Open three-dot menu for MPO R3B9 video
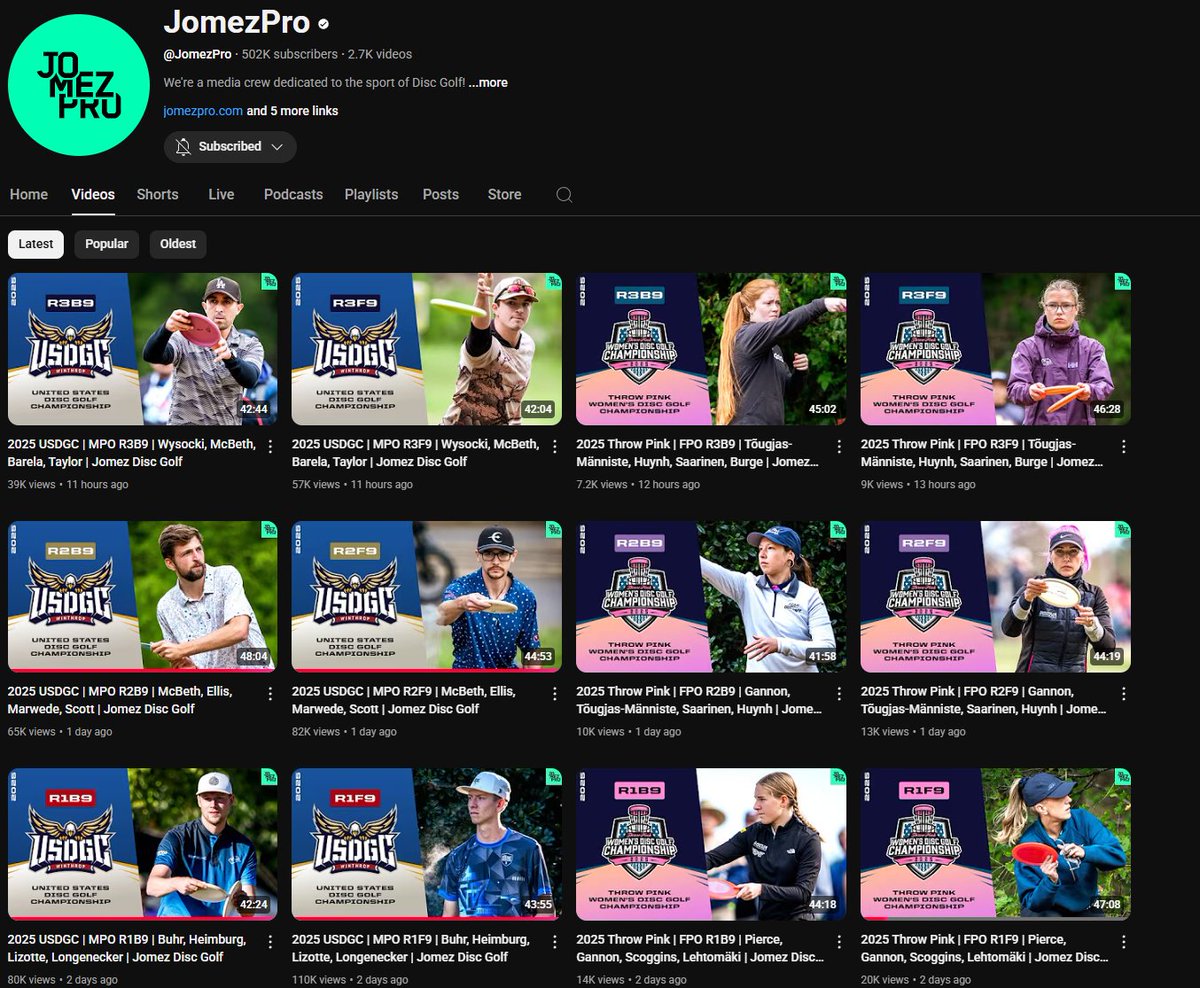The height and width of the screenshot is (988, 1200). tap(270, 447)
